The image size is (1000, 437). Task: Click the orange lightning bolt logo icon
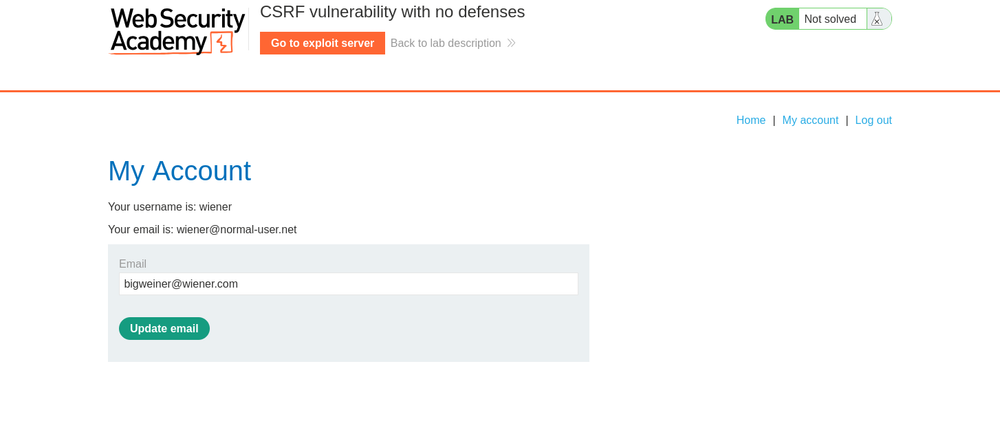pos(222,43)
